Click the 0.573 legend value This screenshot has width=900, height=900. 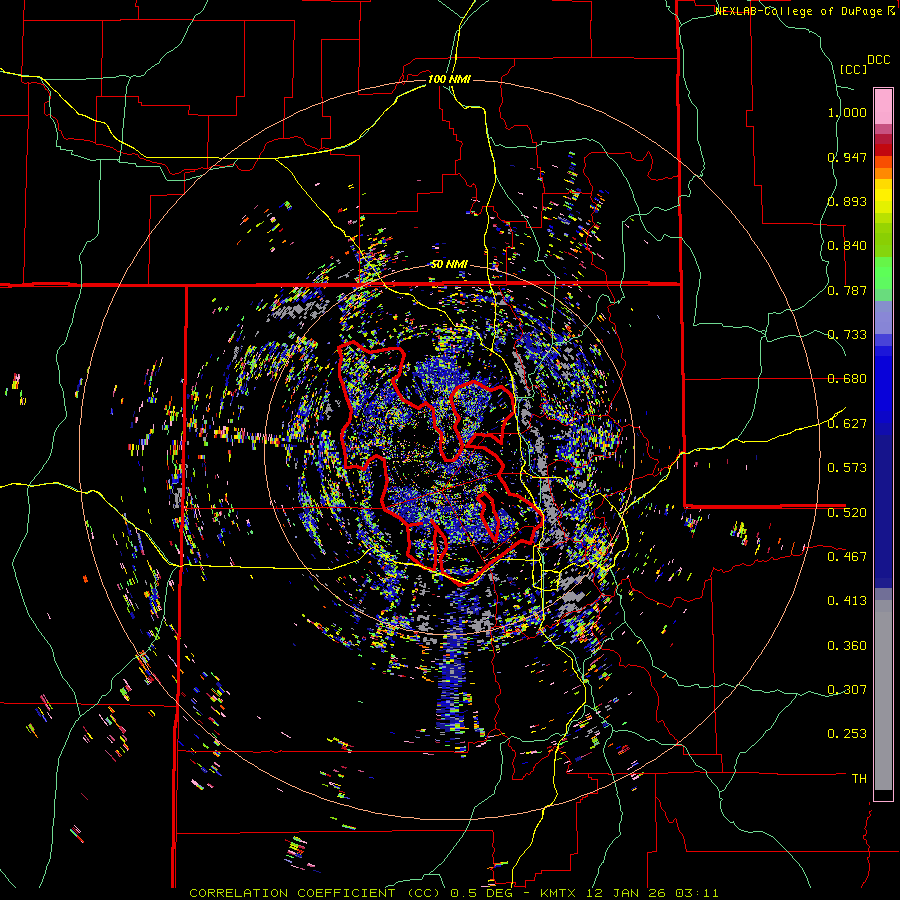pos(847,468)
